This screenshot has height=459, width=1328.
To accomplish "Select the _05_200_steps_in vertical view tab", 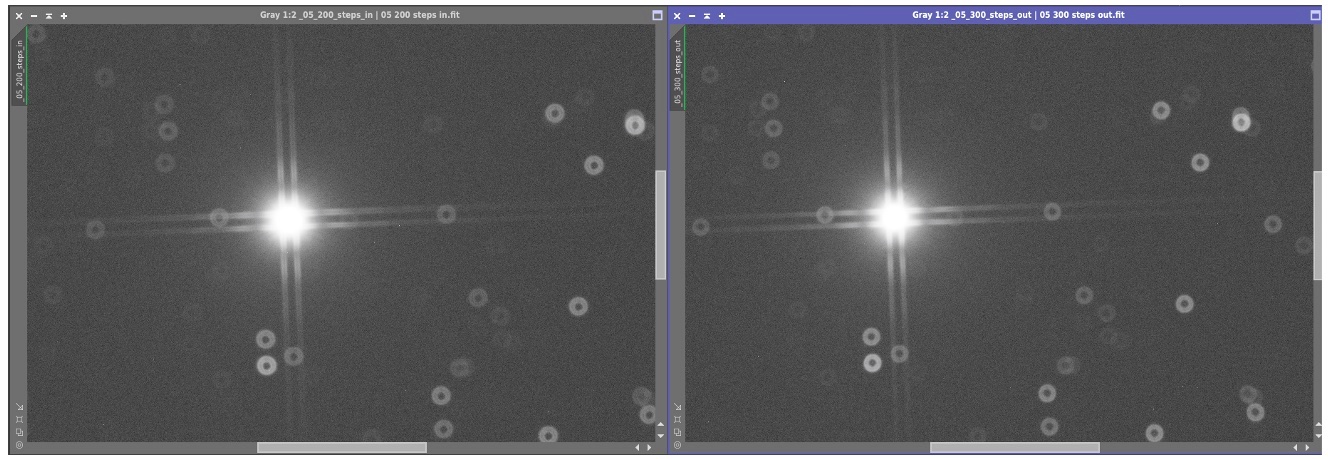I will click(x=19, y=66).
